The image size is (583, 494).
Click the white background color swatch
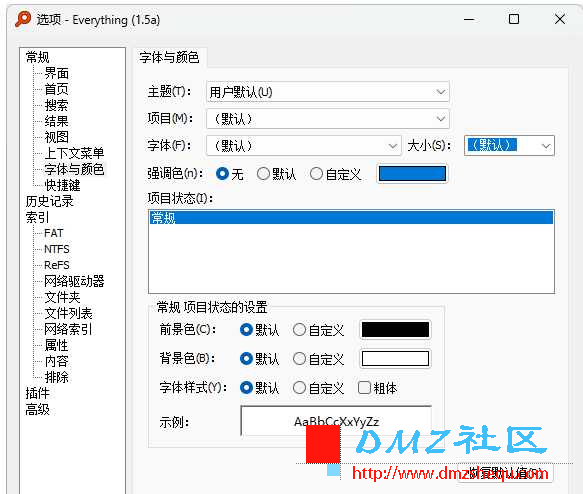tap(395, 359)
